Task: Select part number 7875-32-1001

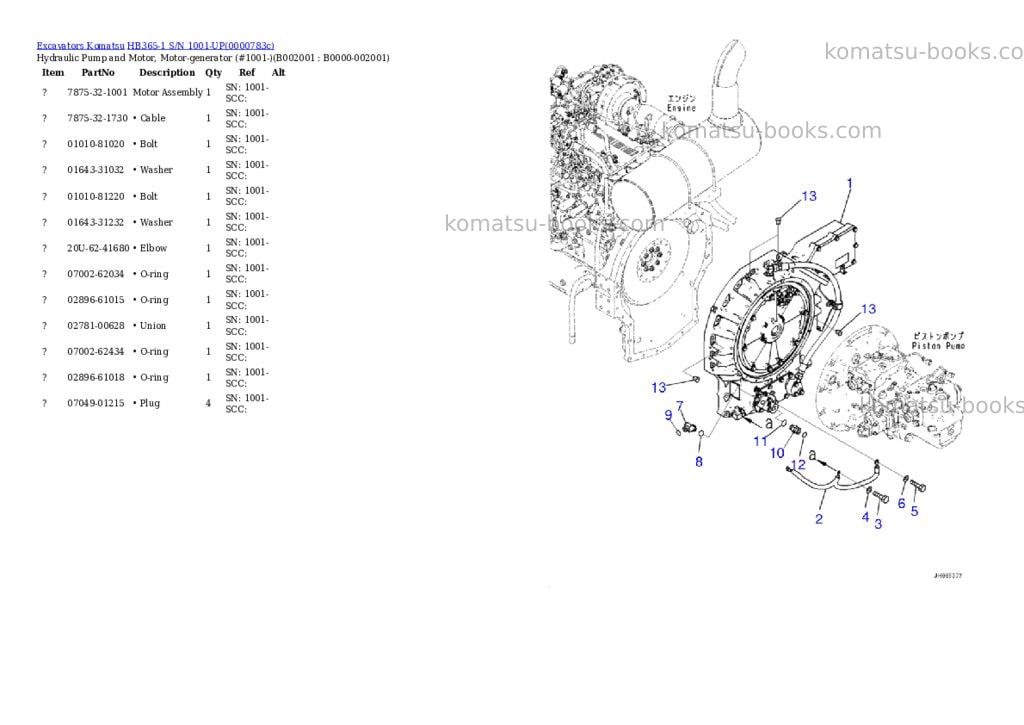Action: click(97, 93)
